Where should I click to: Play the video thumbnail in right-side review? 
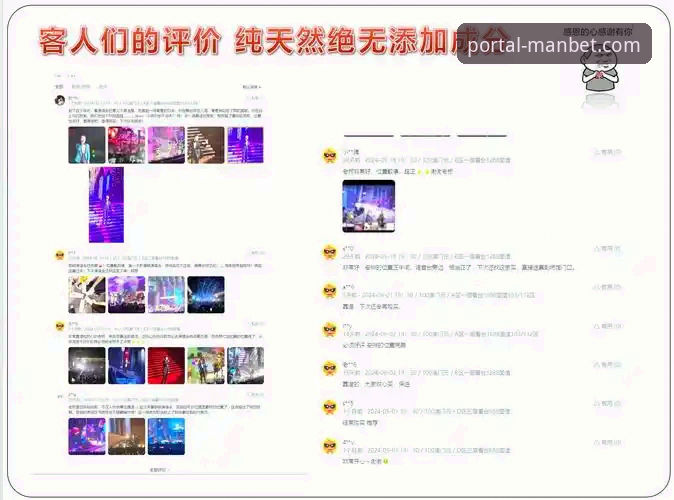click(x=368, y=206)
